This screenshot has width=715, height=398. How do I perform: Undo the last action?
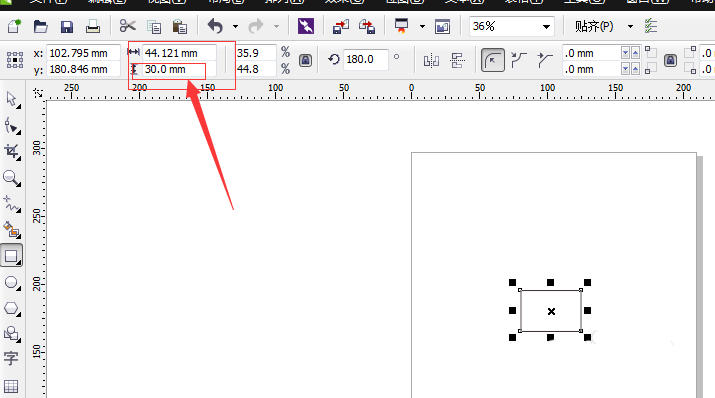coord(215,26)
